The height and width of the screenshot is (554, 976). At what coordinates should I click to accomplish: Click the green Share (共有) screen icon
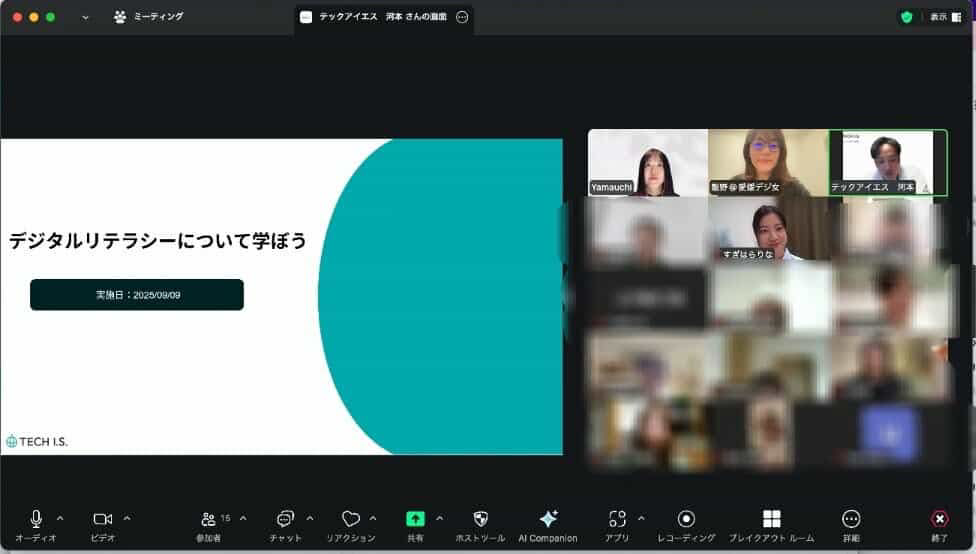tap(415, 519)
